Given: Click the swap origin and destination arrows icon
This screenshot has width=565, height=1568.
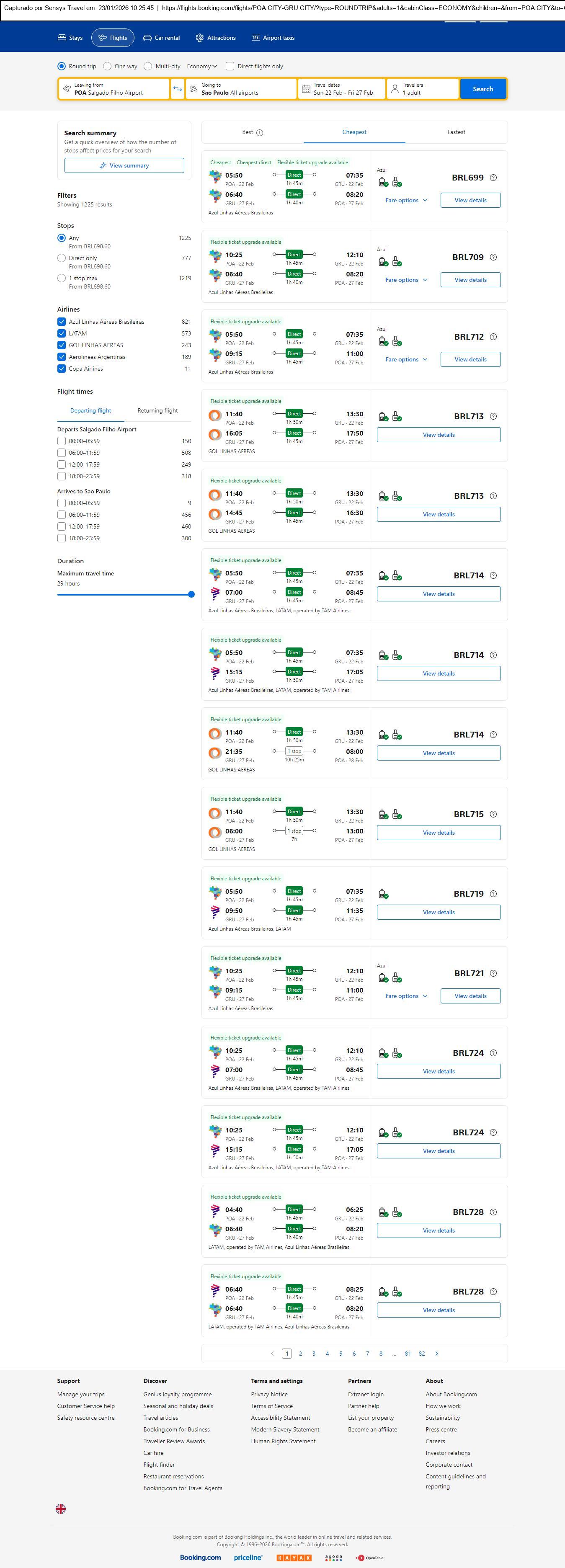Looking at the screenshot, I should (177, 89).
